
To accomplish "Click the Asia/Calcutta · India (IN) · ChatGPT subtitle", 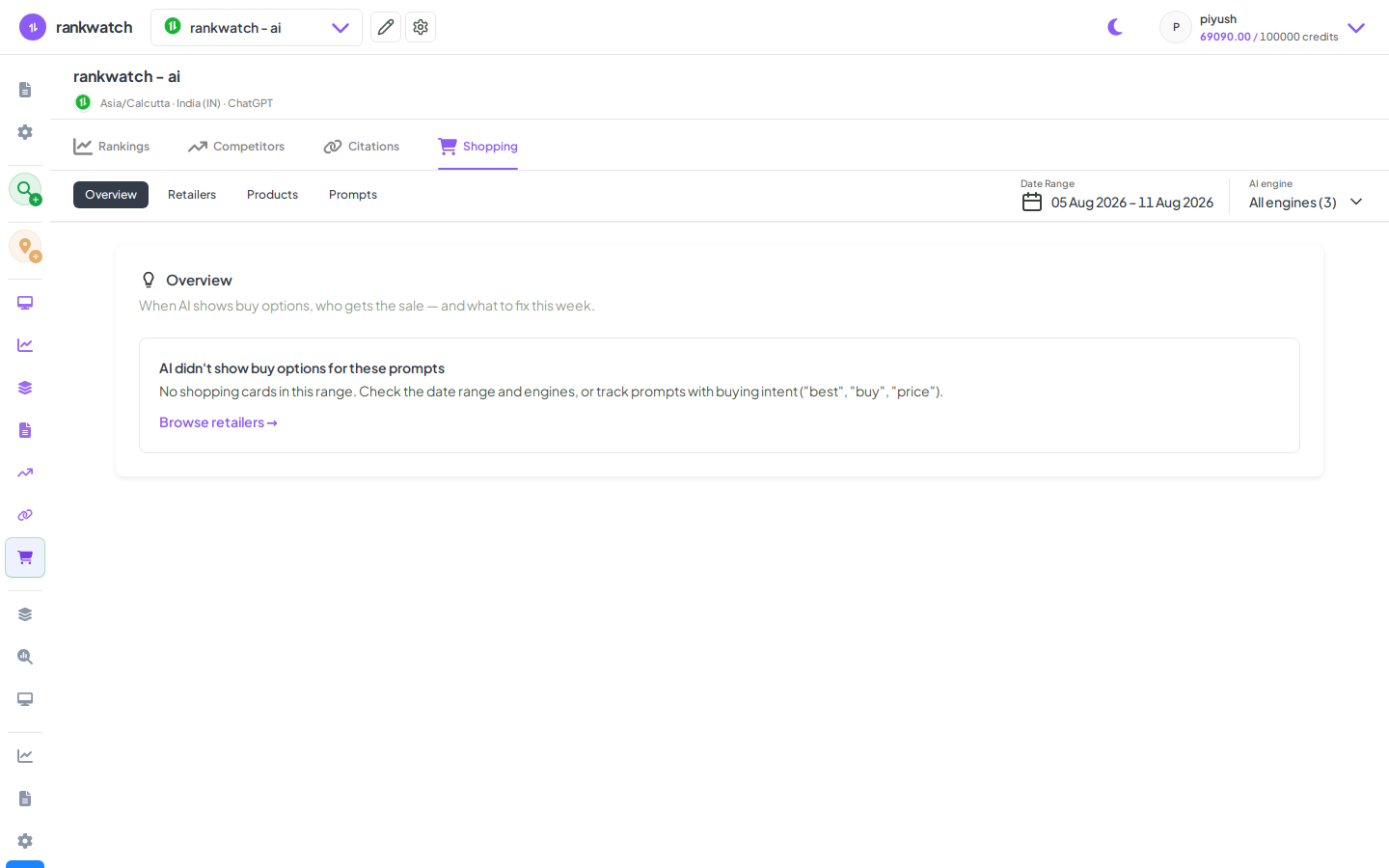I will tap(186, 103).
